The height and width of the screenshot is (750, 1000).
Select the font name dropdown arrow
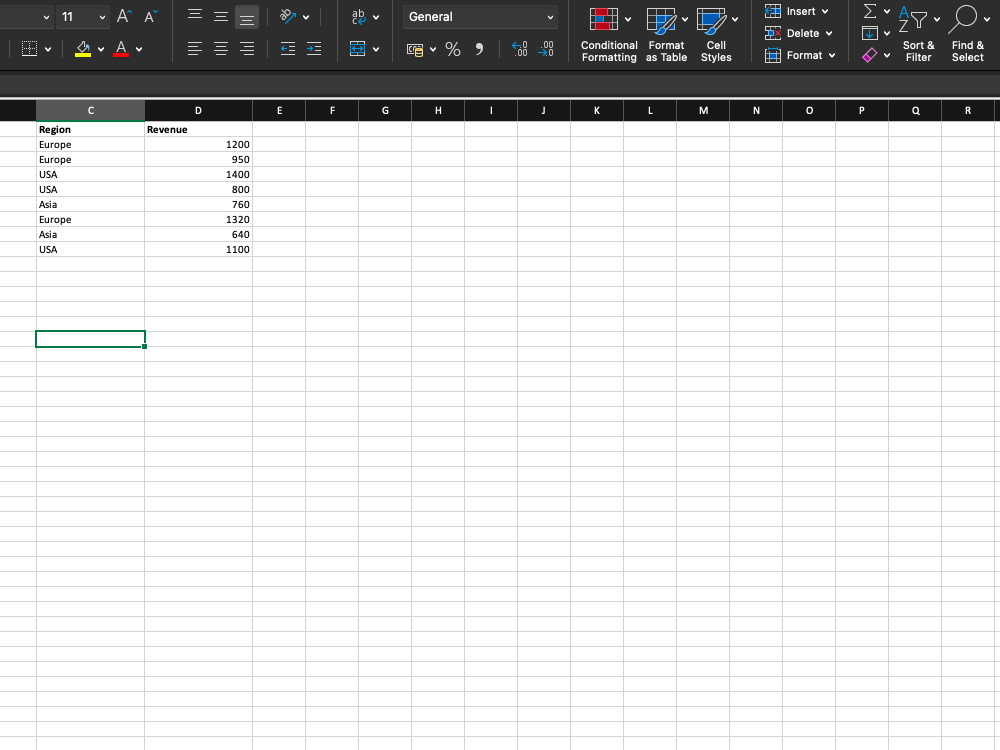tap(46, 17)
